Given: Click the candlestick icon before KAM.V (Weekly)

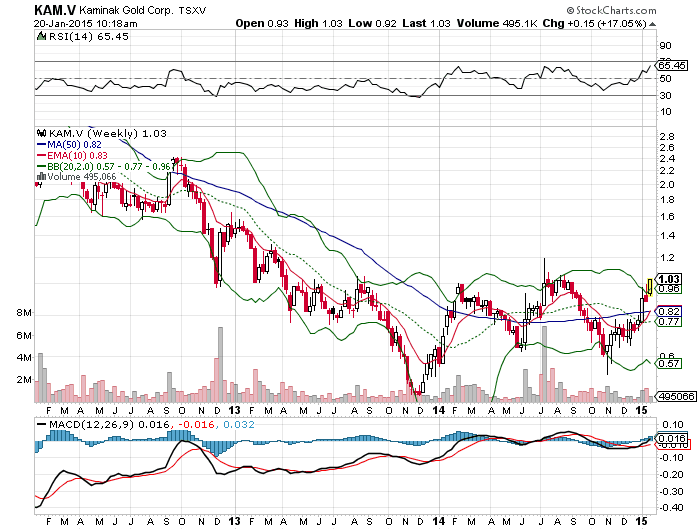Looking at the screenshot, I should click(42, 133).
